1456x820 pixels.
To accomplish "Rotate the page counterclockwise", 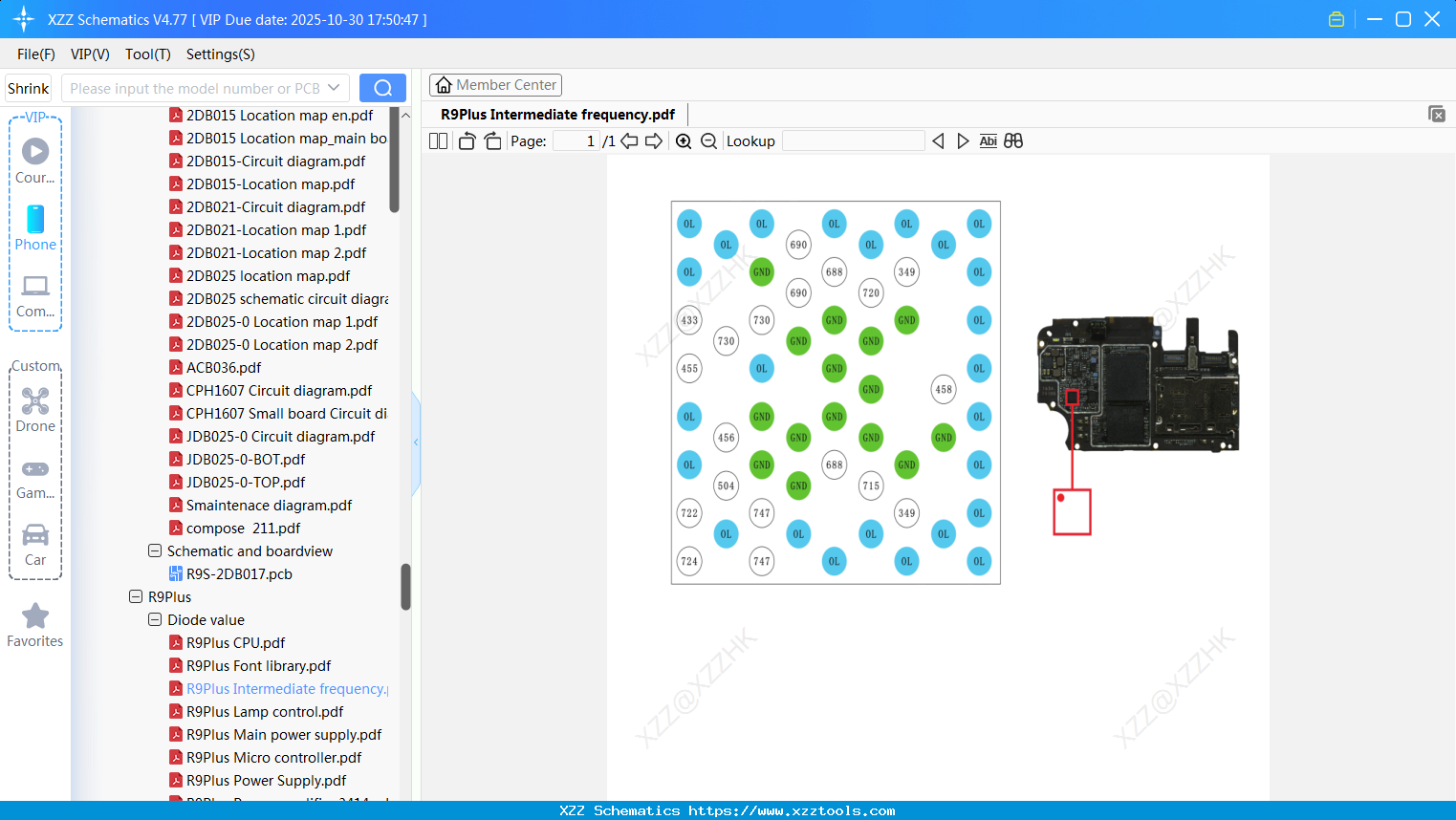I will 467,141.
